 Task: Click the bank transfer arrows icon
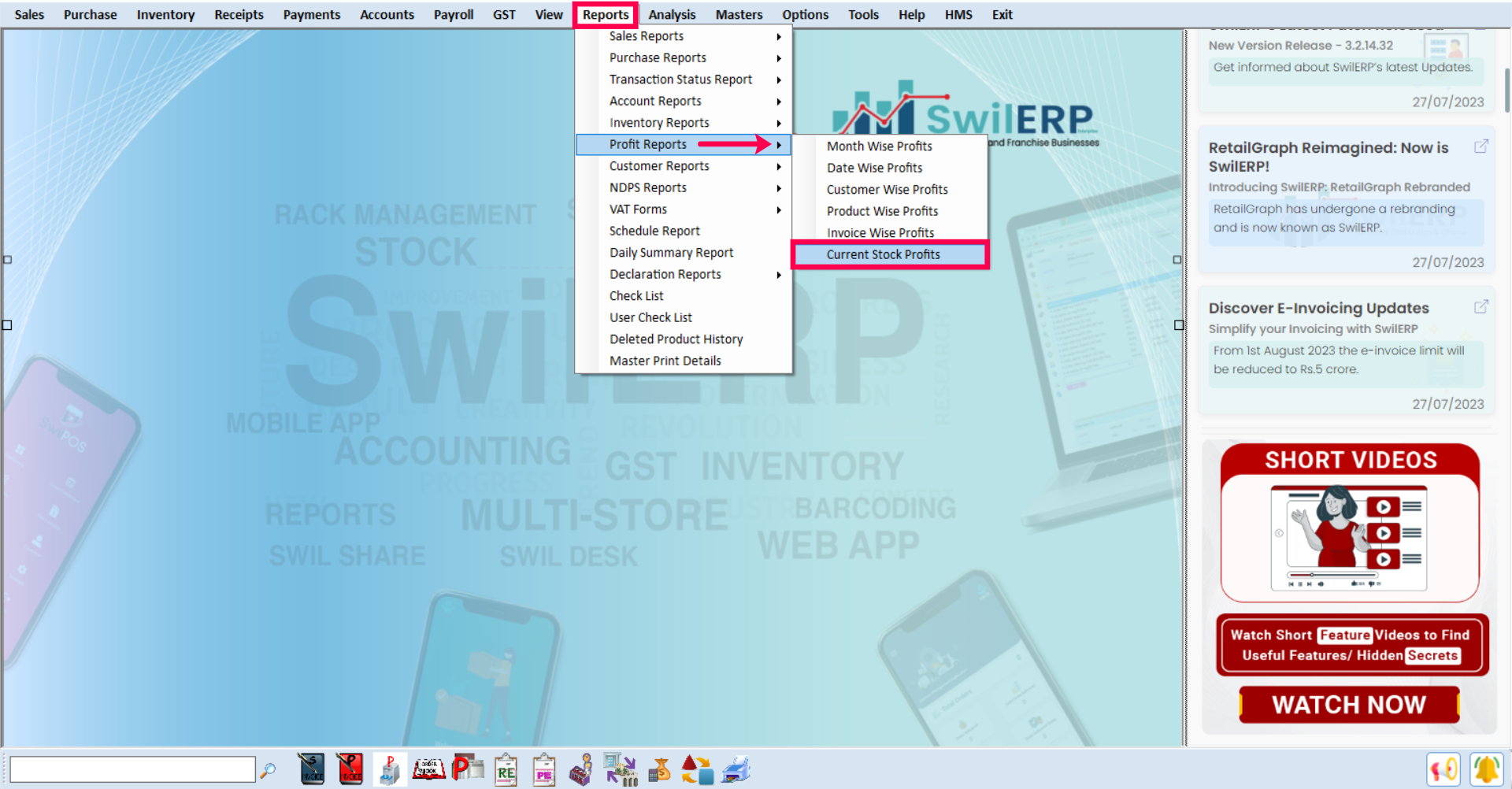click(621, 770)
